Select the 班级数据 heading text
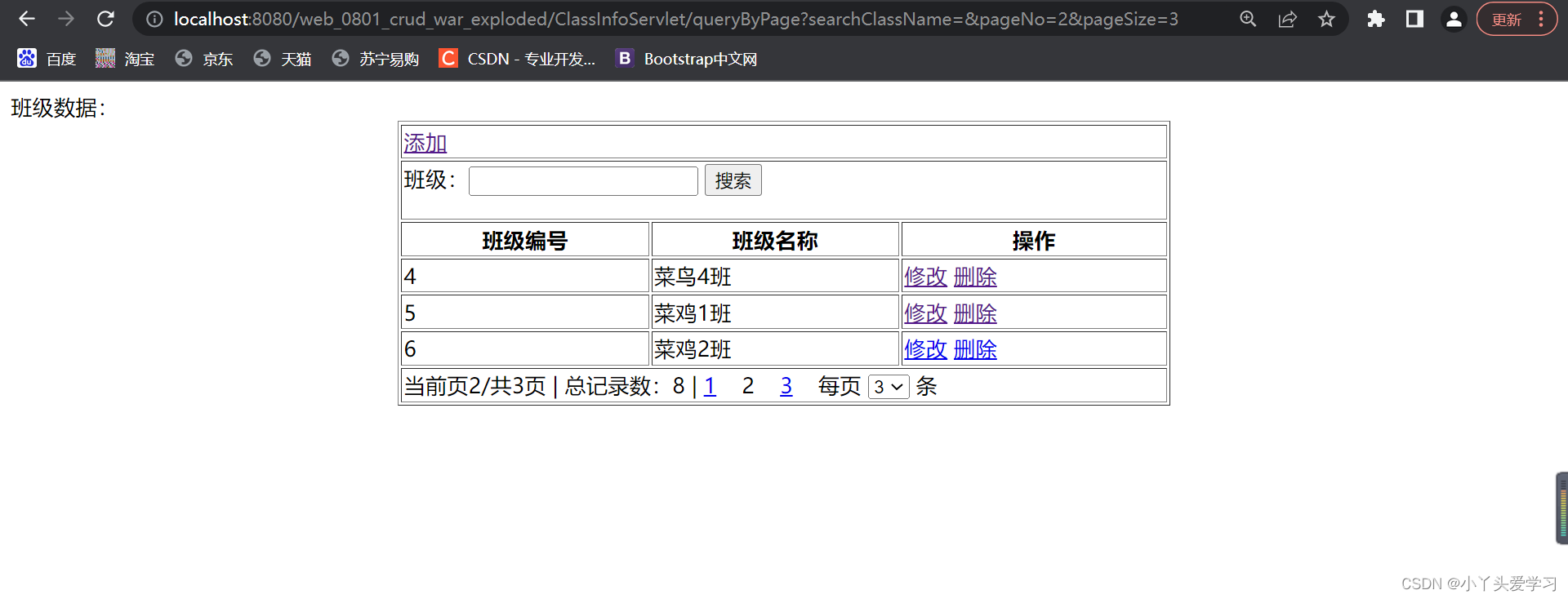The width and height of the screenshot is (1568, 599). [x=58, y=108]
